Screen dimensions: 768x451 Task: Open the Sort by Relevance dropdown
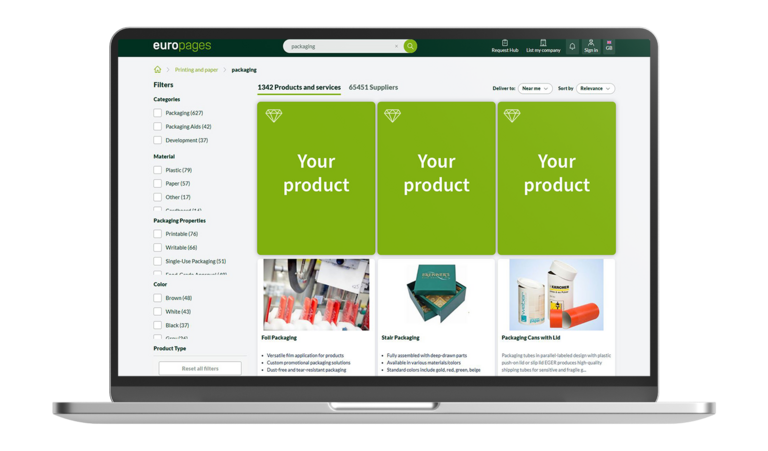click(595, 88)
